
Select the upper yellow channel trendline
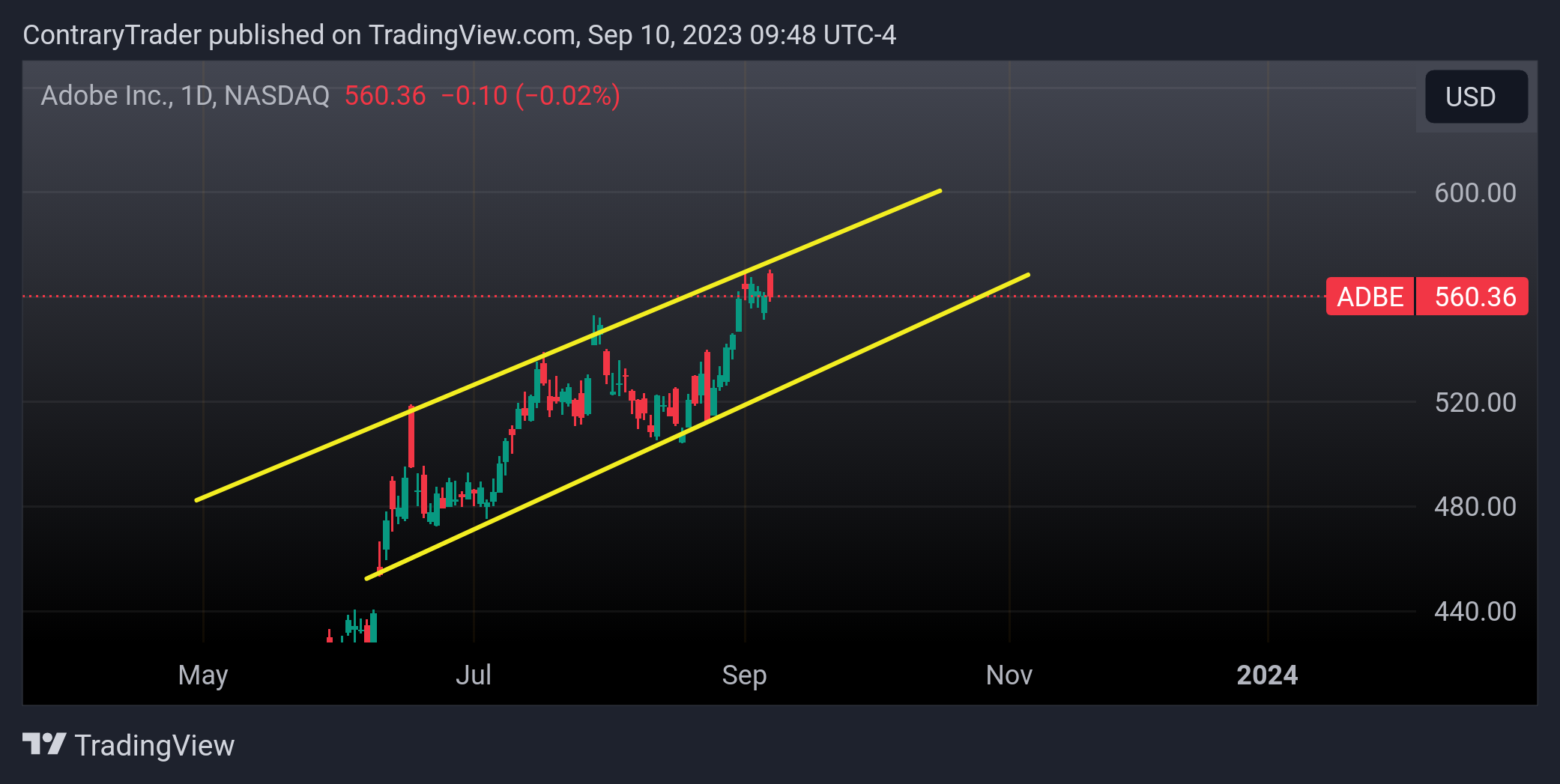pyautogui.click(x=568, y=345)
